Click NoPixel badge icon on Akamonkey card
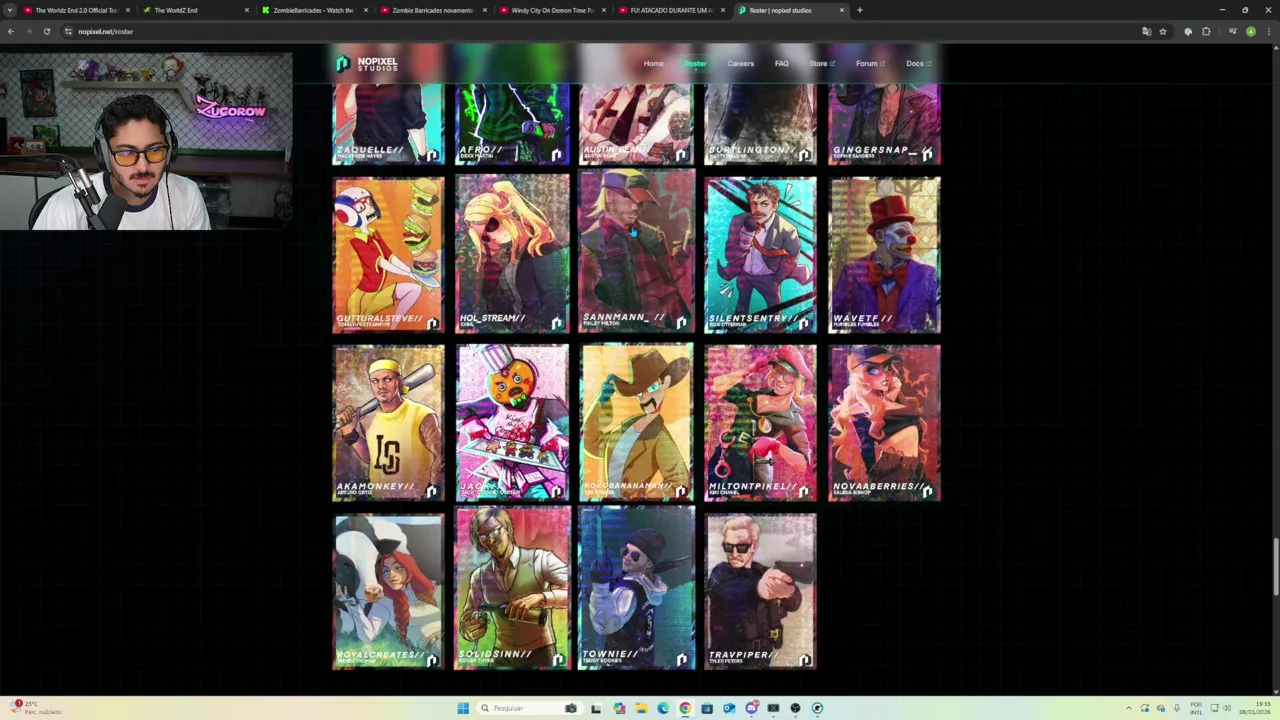 tap(432, 491)
